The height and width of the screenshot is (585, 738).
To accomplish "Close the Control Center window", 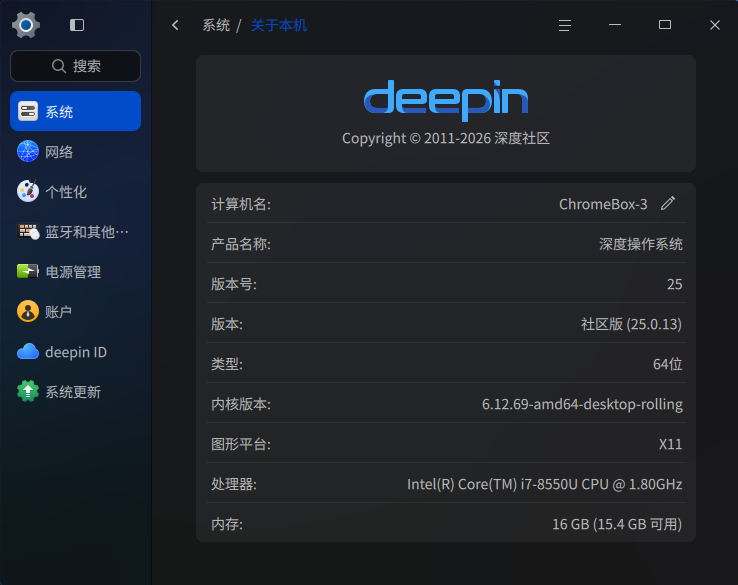I will click(714, 25).
